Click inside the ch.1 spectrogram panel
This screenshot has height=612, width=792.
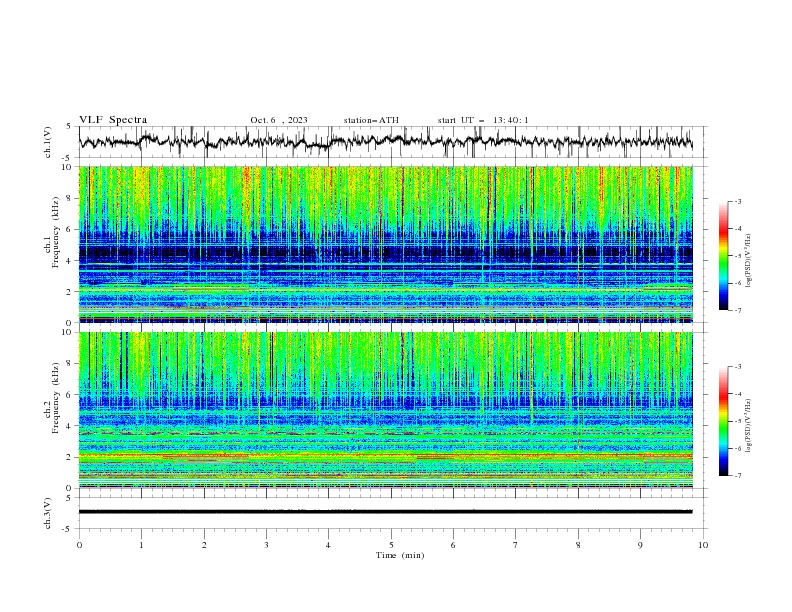click(x=386, y=244)
